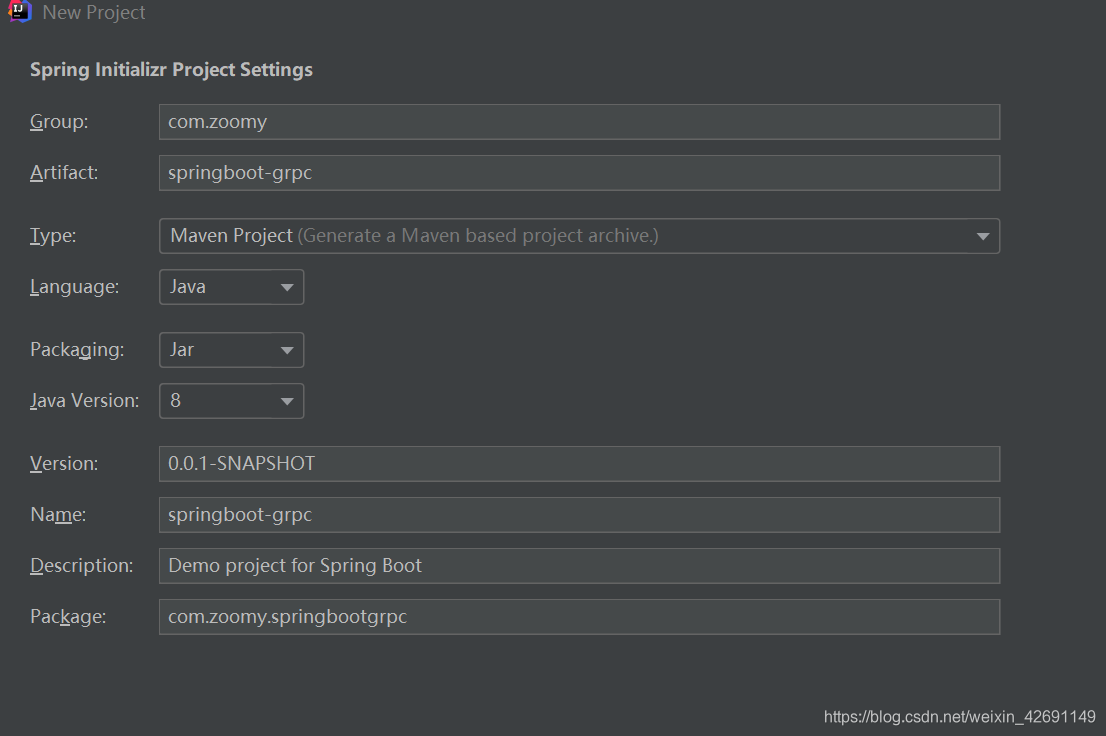
Task: Click the Packaging: label
Action: [x=77, y=350]
